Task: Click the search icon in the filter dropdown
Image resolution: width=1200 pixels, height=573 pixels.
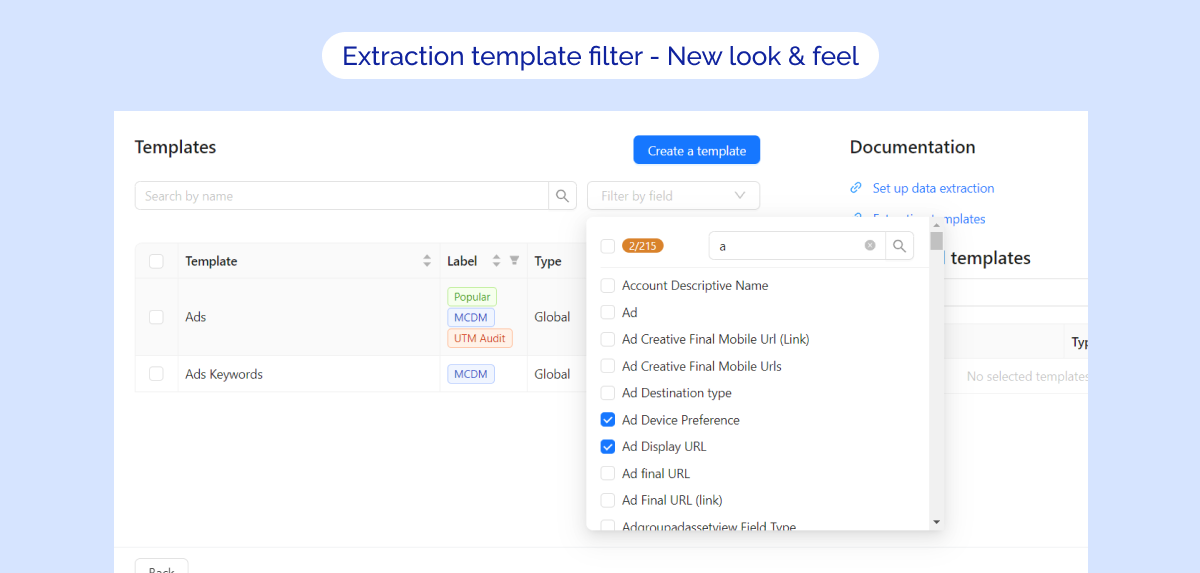Action: click(x=899, y=246)
